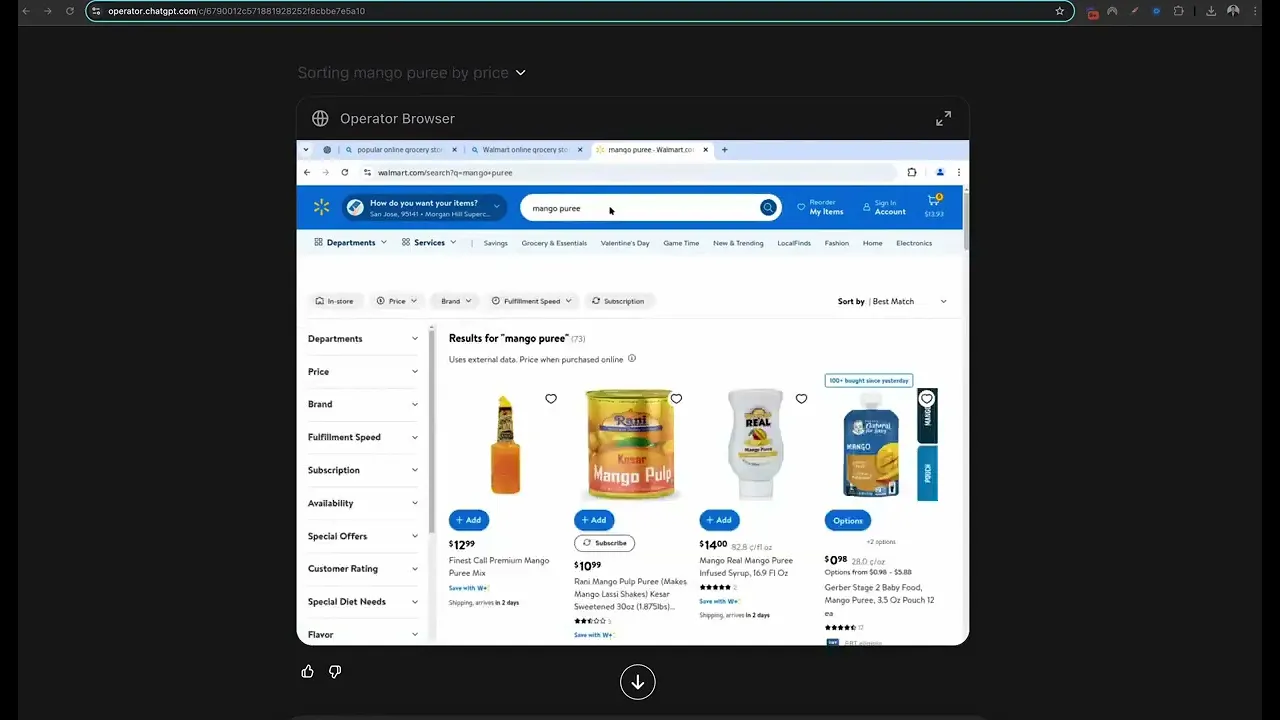Expand the Availability sidebar filter
The image size is (1280, 720).
pos(363,503)
